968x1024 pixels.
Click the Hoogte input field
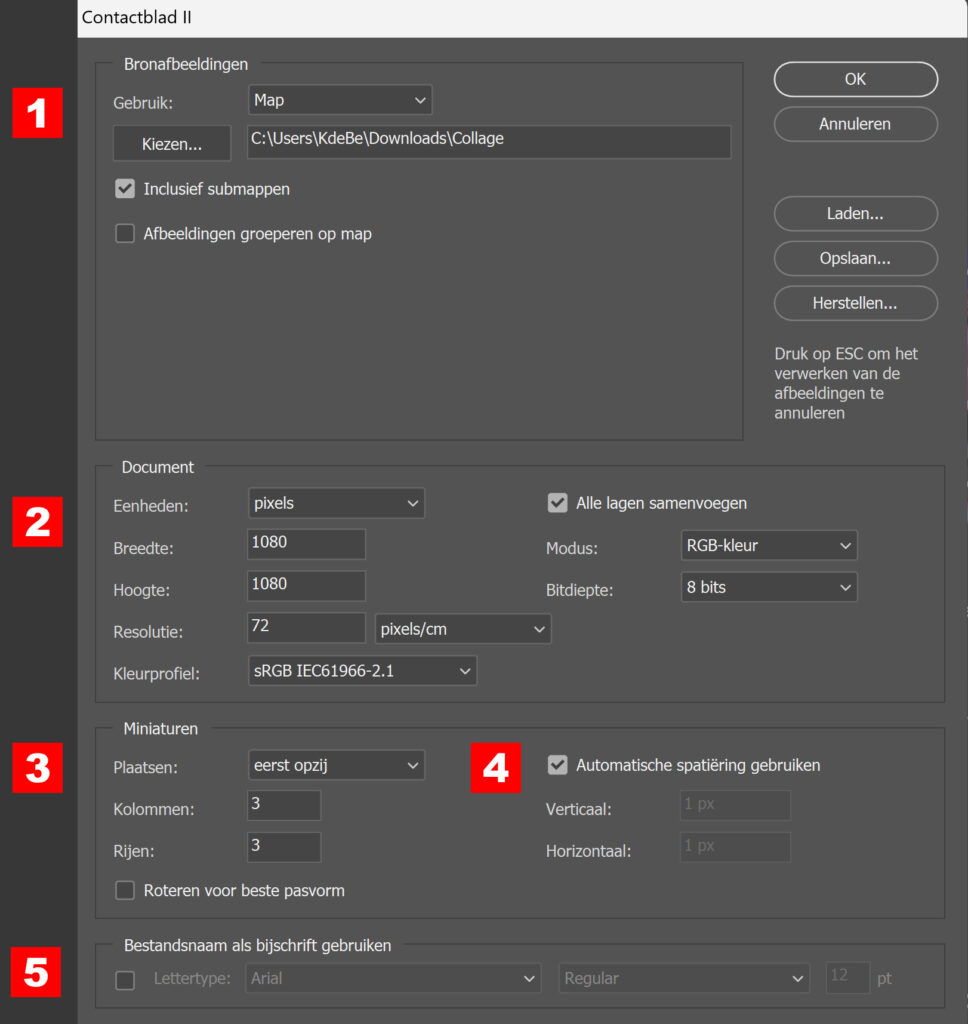(306, 585)
